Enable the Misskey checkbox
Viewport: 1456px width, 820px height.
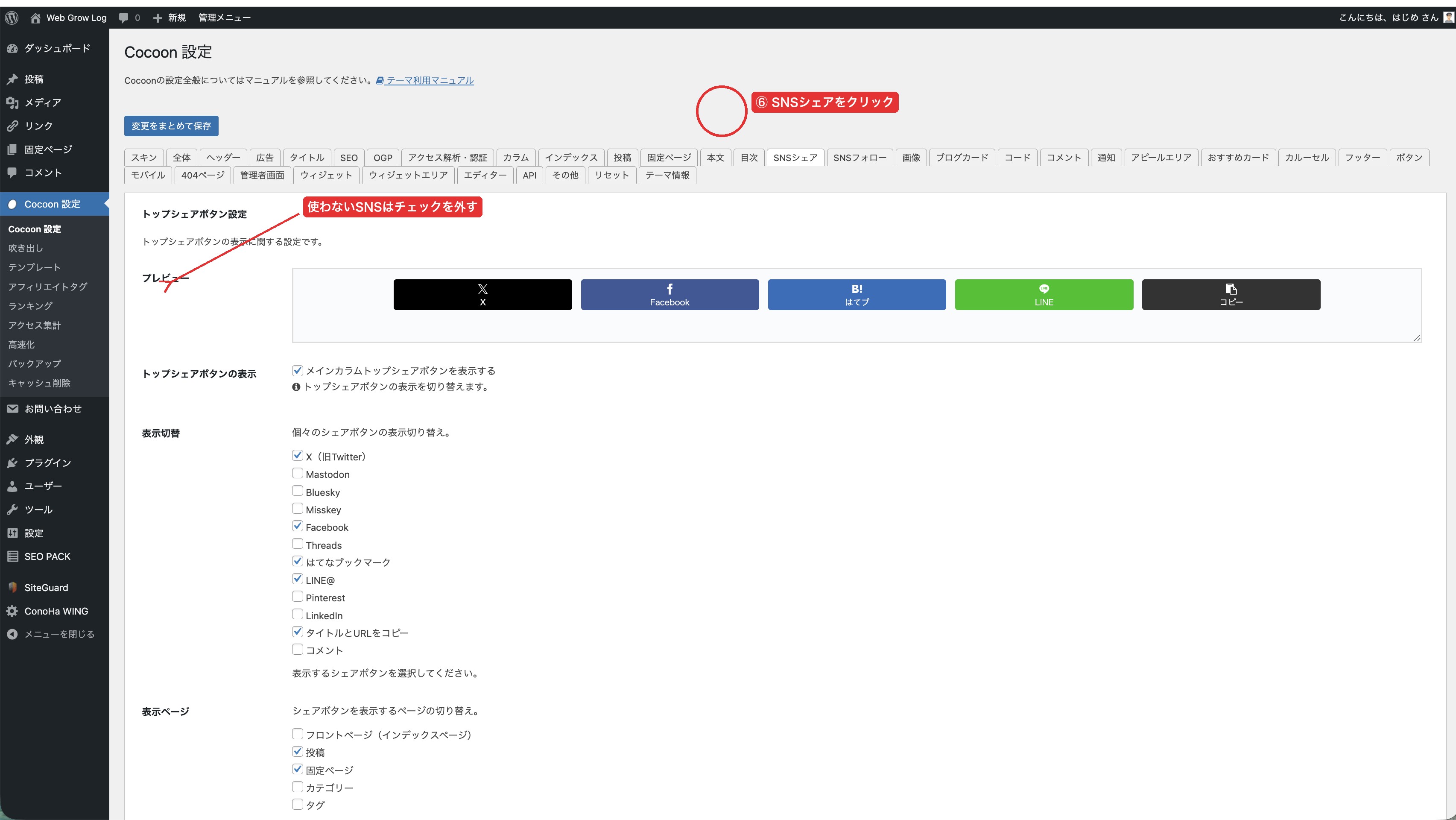(x=297, y=508)
